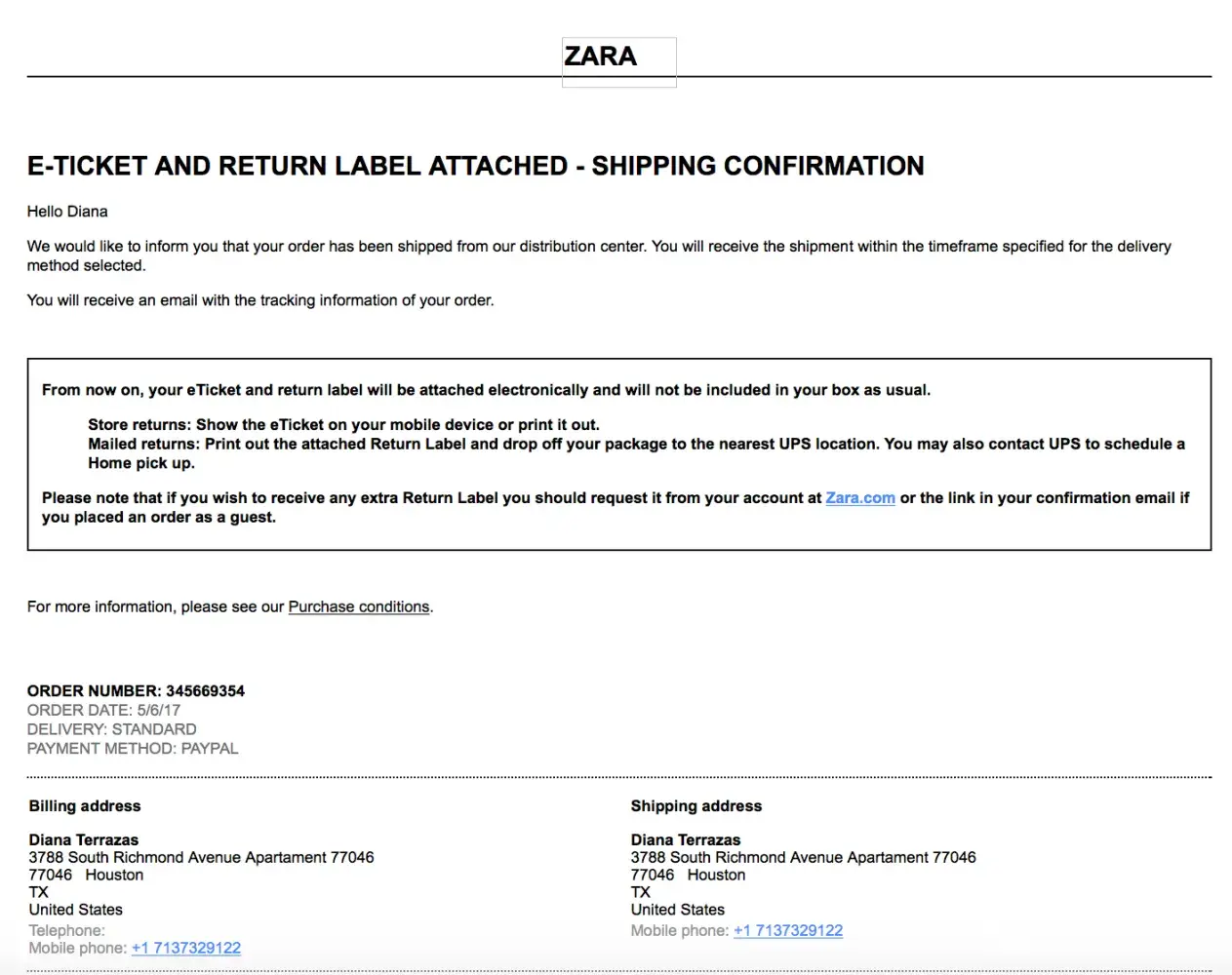The width and height of the screenshot is (1232, 975).
Task: Select the order number 345669354 text
Action: (x=205, y=691)
